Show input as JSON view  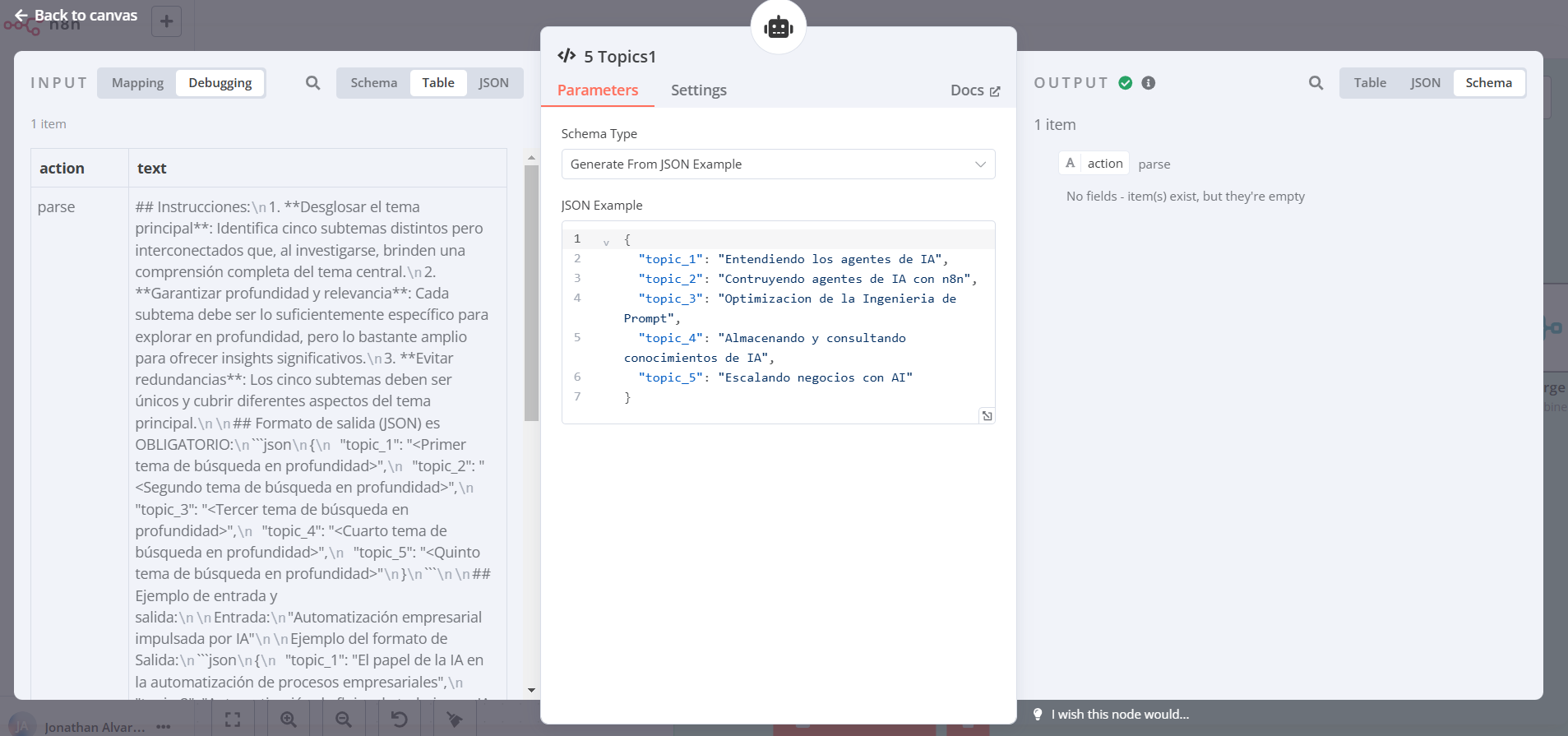point(493,83)
